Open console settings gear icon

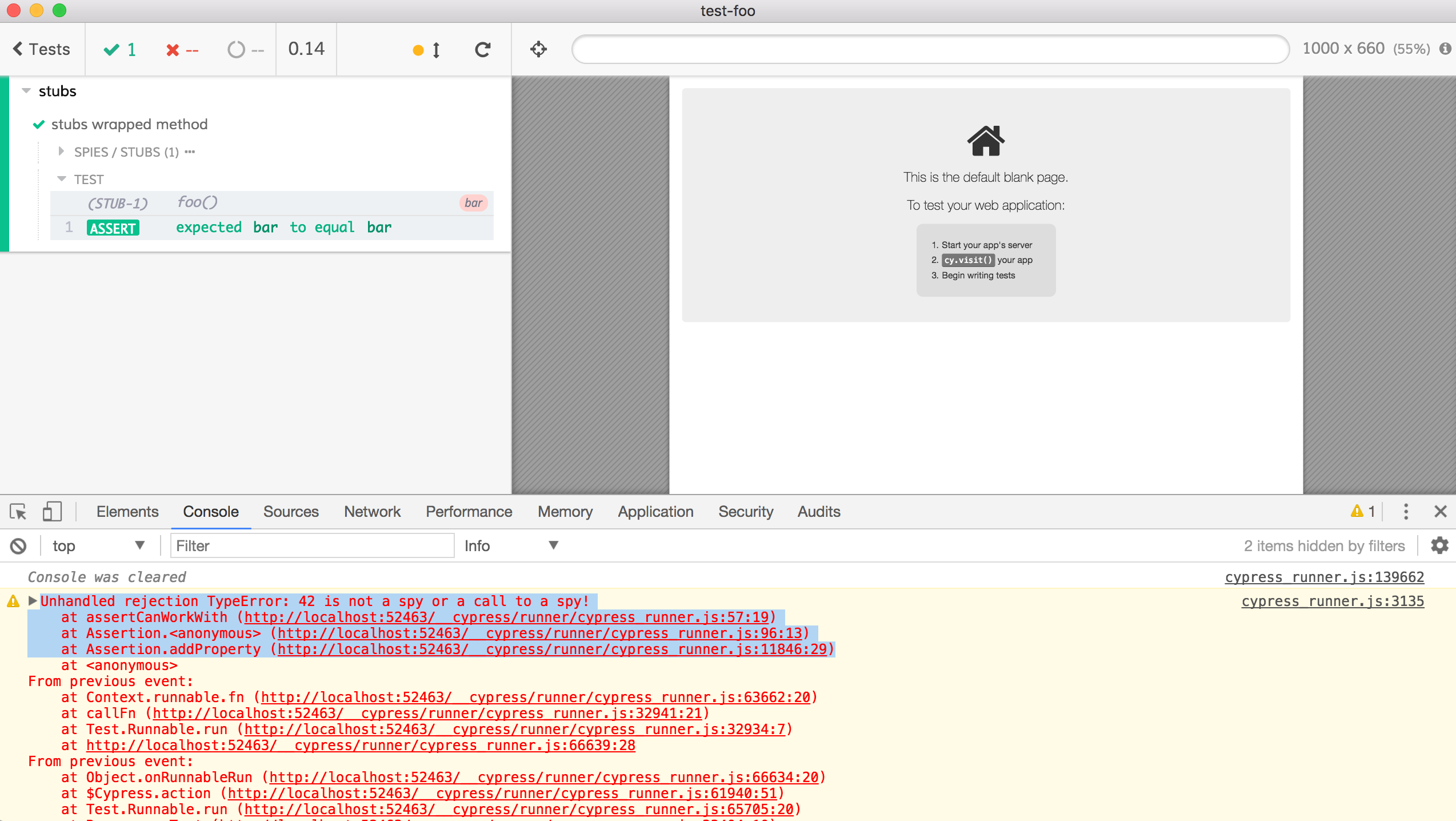[x=1439, y=545]
